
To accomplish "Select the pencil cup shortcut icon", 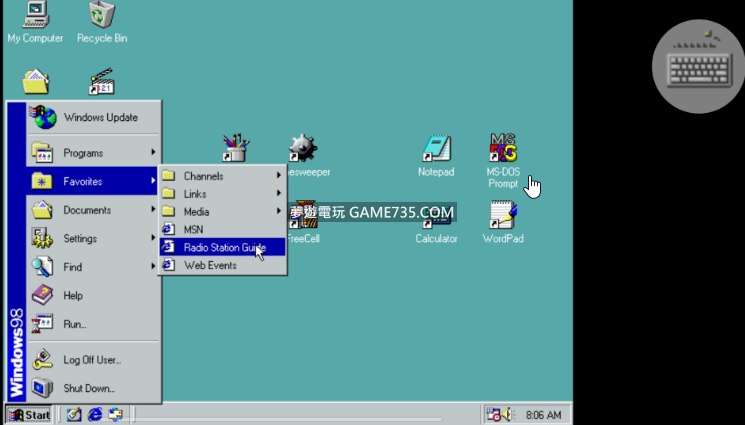I will tap(236, 148).
